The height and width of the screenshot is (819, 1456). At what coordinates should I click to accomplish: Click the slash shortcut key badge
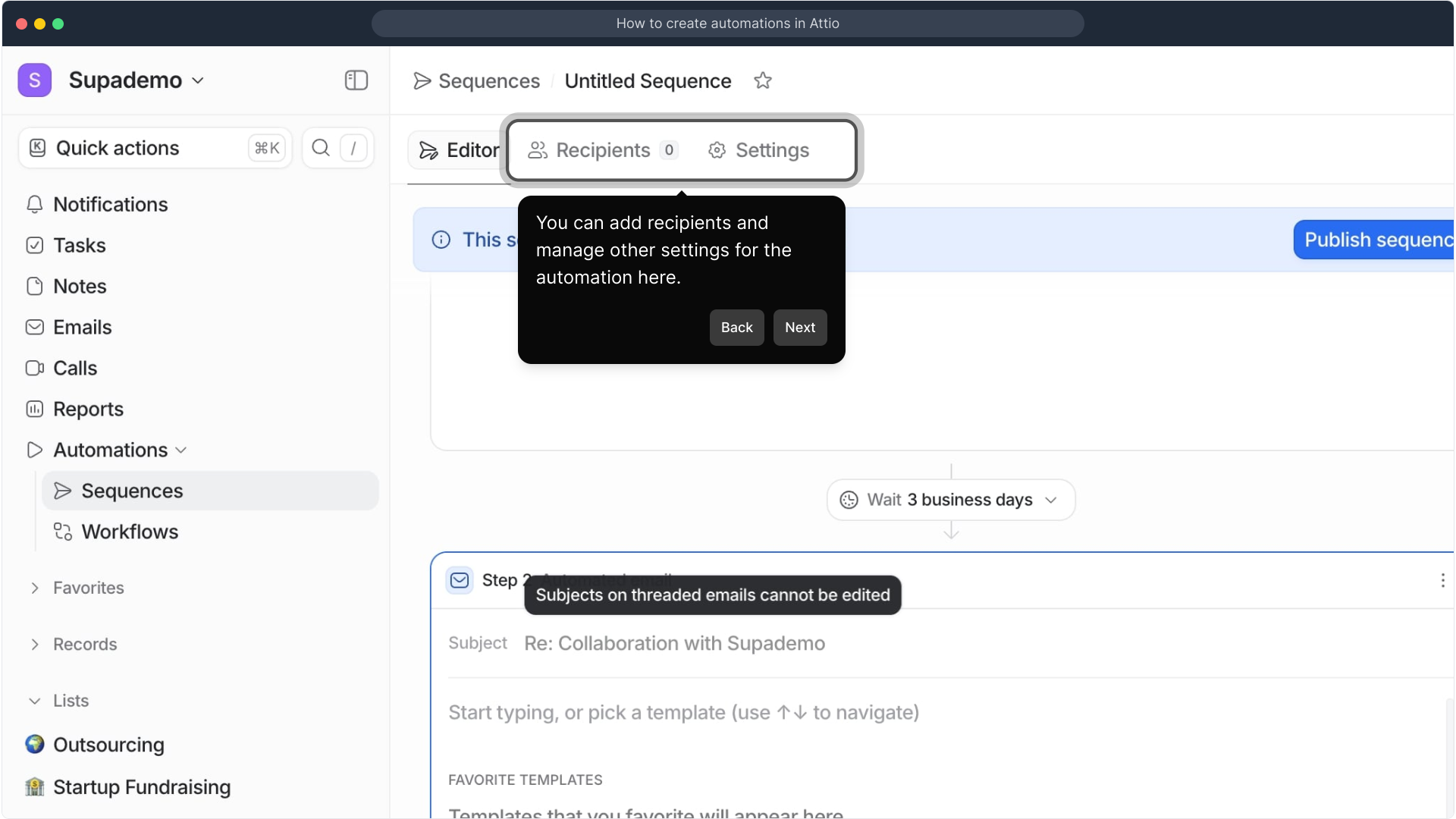(353, 148)
